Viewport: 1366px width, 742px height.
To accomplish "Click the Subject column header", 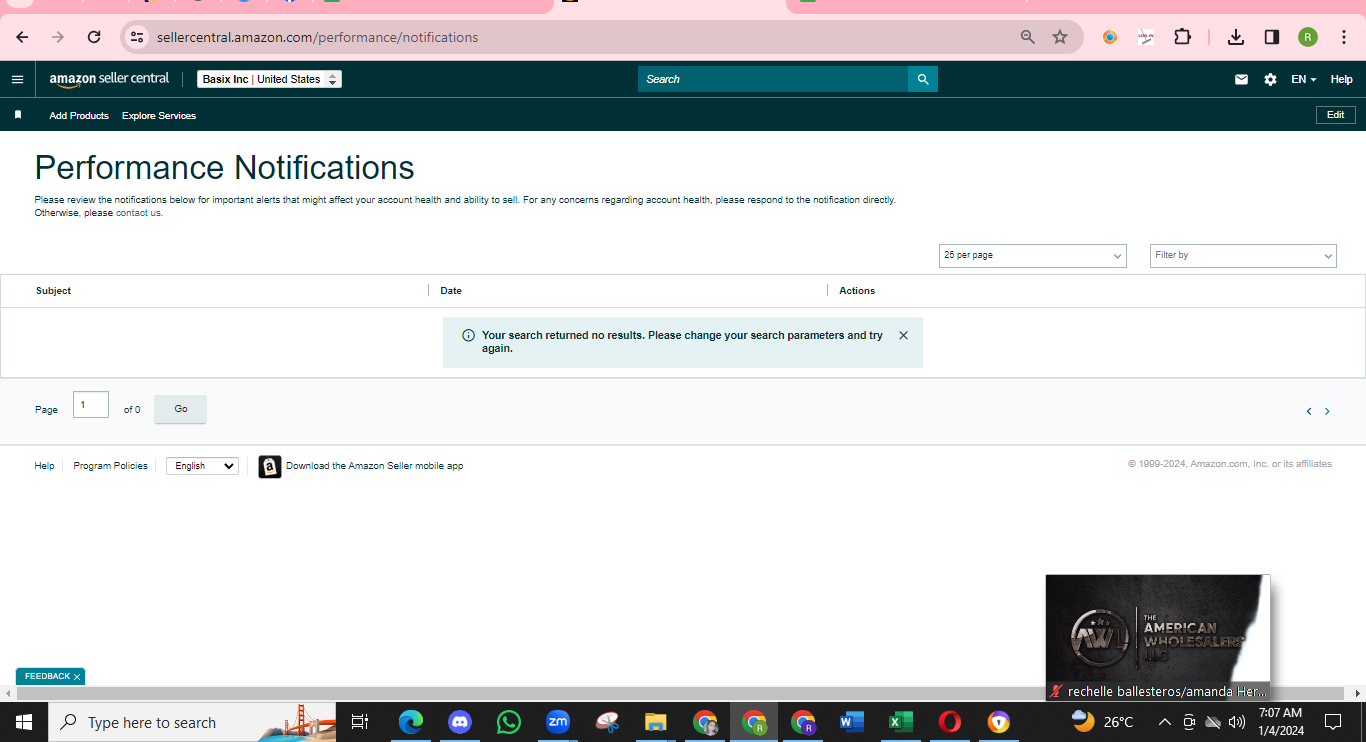I will tap(54, 291).
